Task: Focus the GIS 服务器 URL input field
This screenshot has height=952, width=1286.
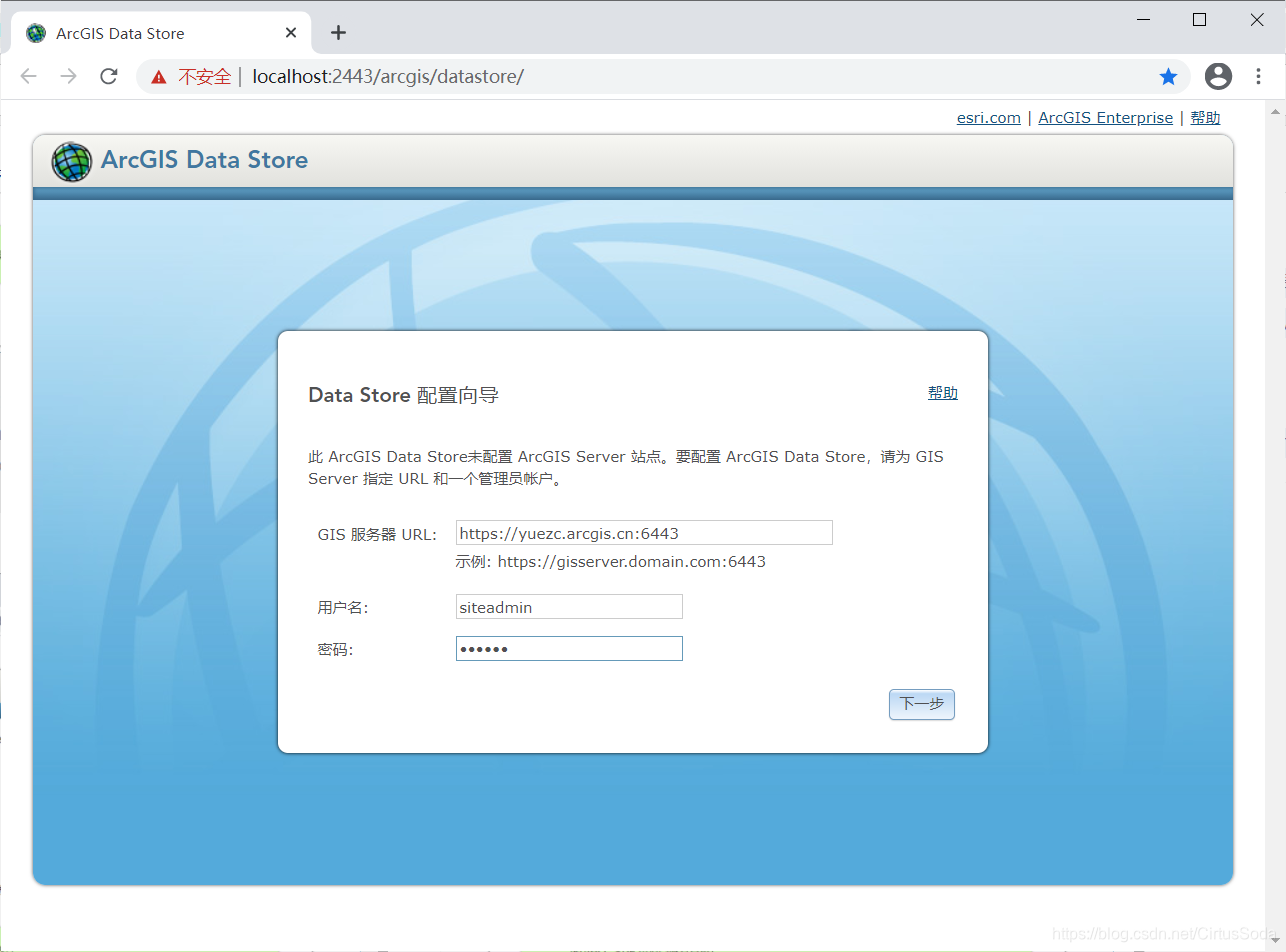Action: [x=644, y=533]
